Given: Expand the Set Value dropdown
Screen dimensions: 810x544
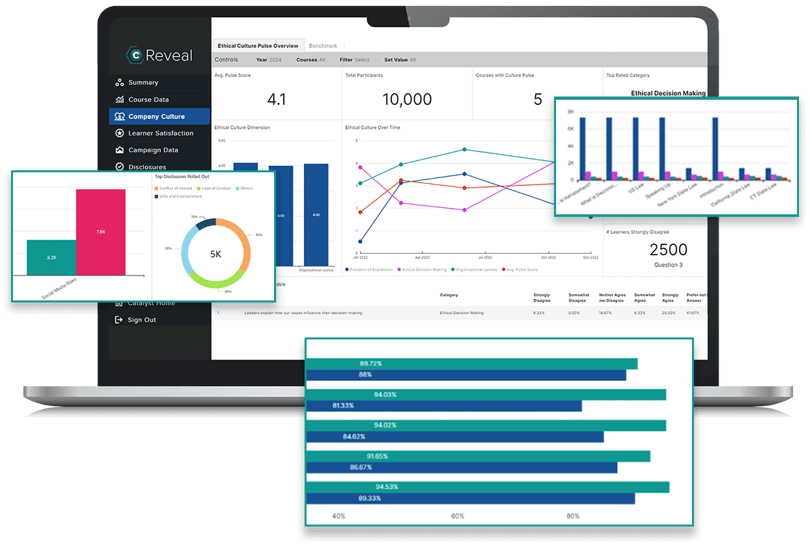Looking at the screenshot, I should 400,60.
